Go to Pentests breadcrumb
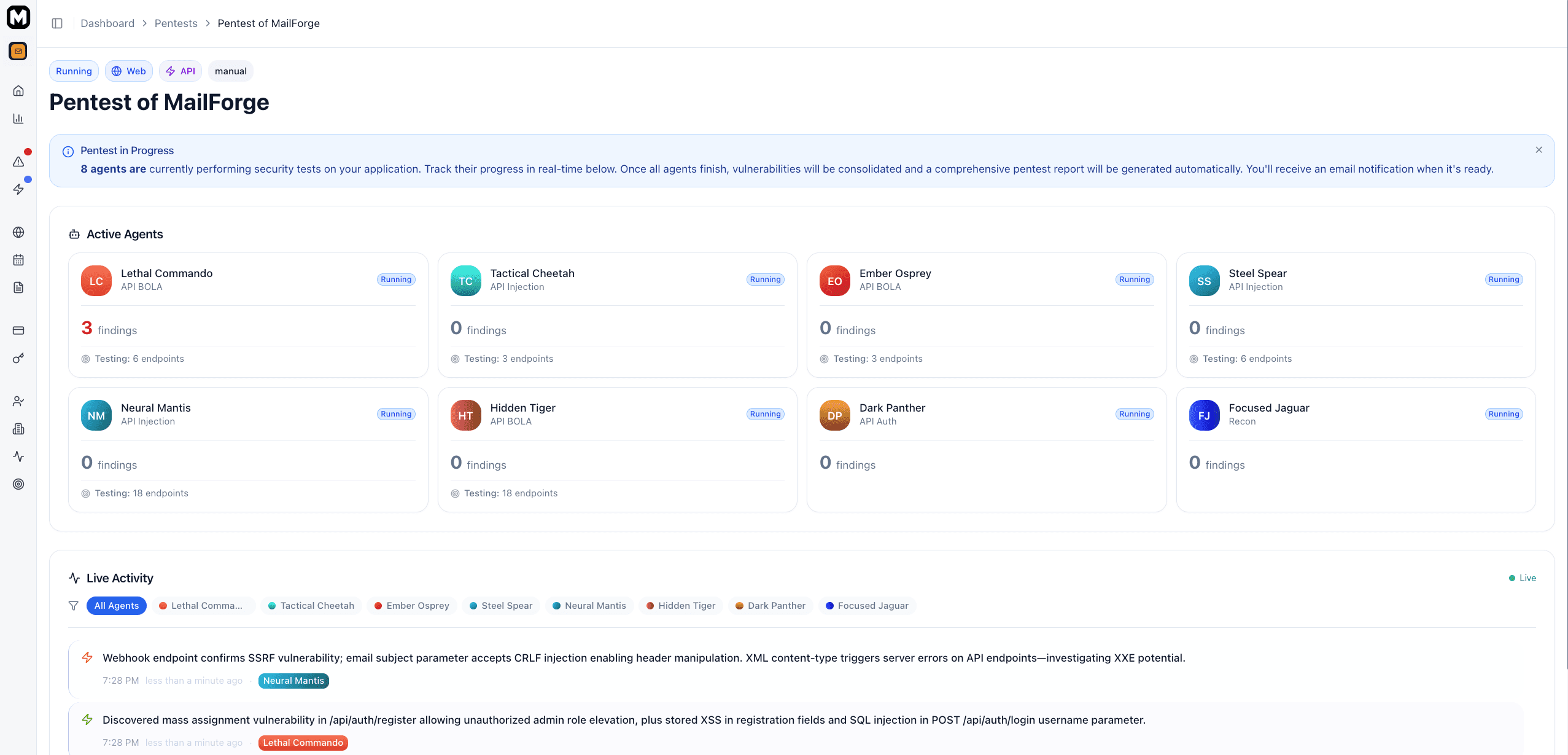This screenshot has height=755, width=1568. (176, 23)
